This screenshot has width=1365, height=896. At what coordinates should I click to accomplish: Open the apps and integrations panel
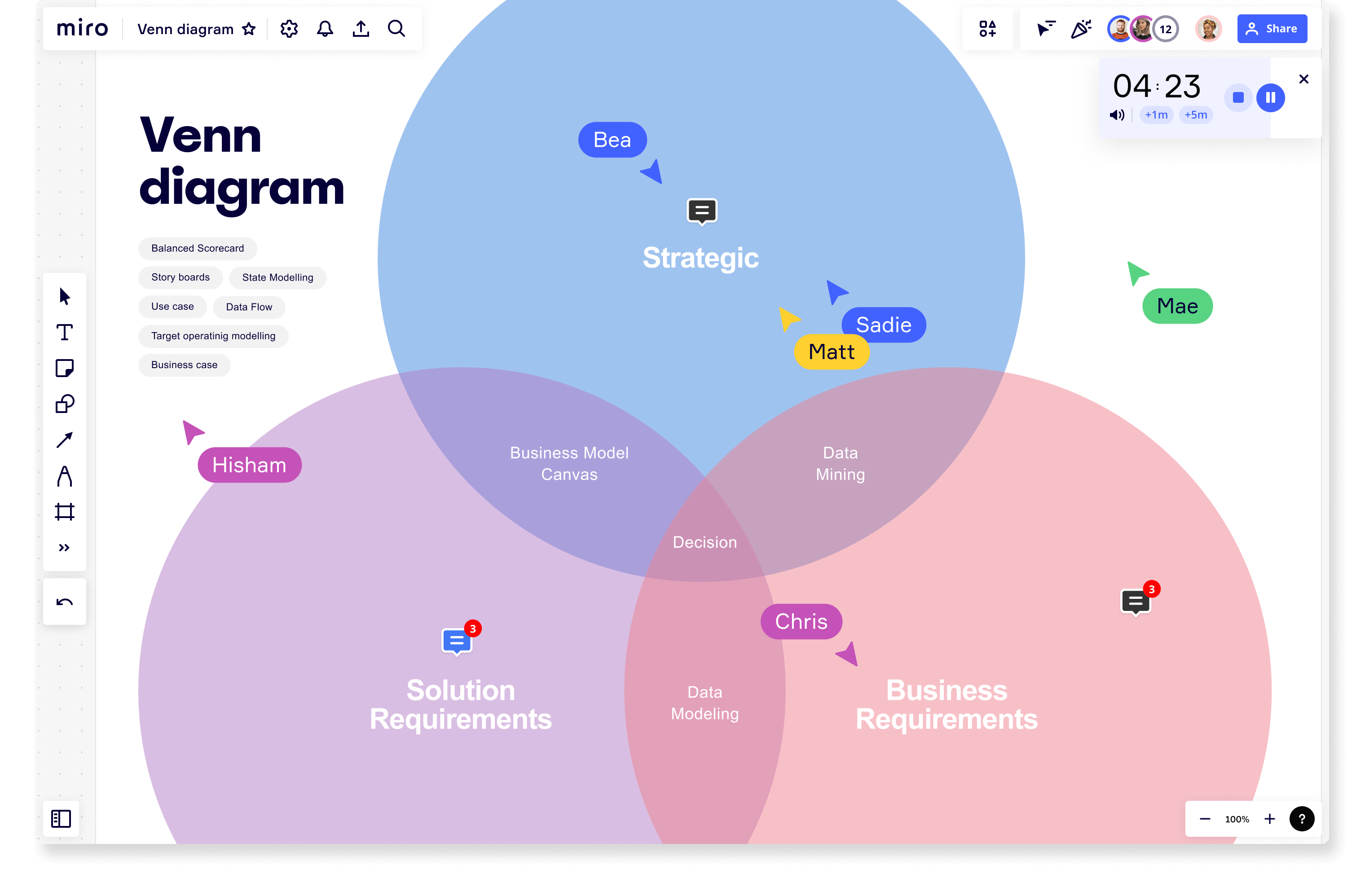click(987, 28)
